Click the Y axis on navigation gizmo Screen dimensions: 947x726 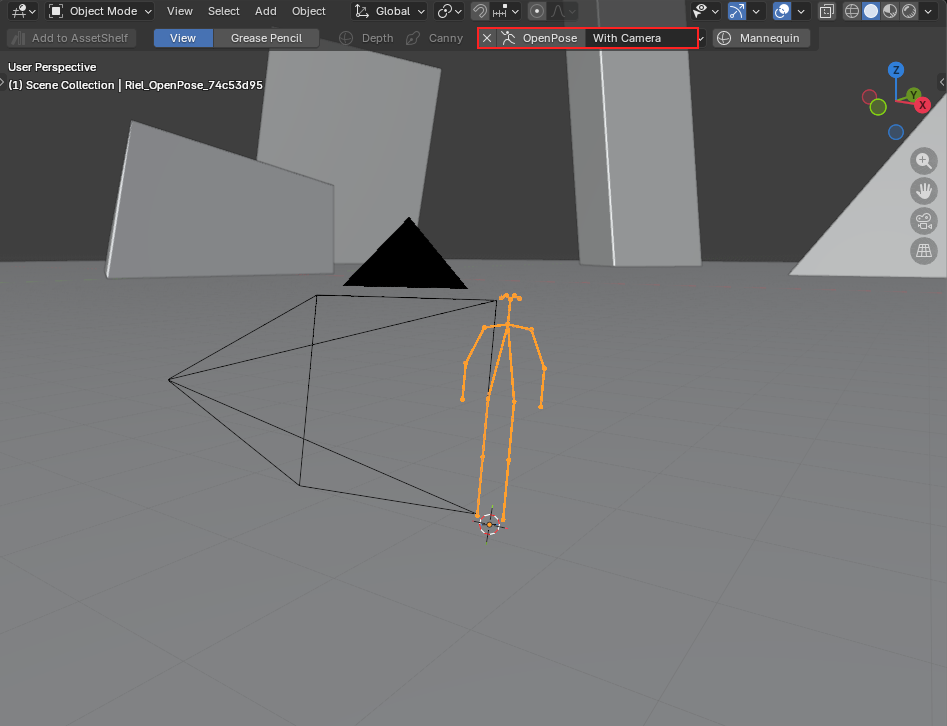pyautogui.click(x=913, y=94)
